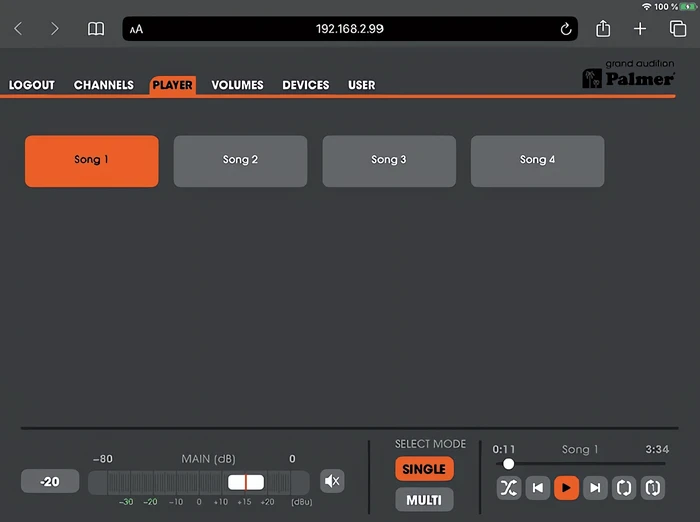The image size is (700, 522).
Task: Click the elapsed time 0:11
Action: (x=504, y=449)
